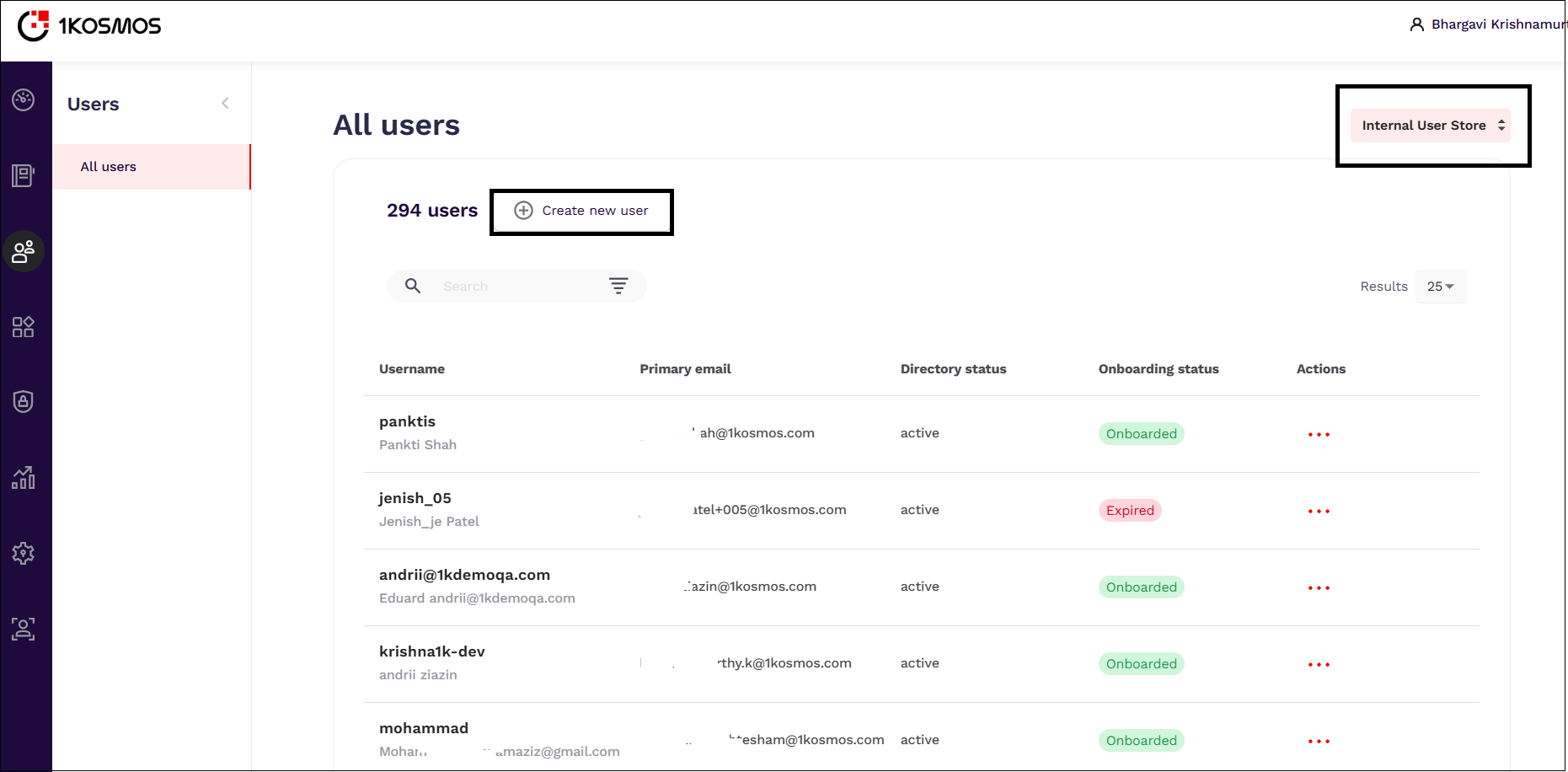The width and height of the screenshot is (1568, 772).
Task: Select the Users icon in sidebar
Action: [24, 251]
